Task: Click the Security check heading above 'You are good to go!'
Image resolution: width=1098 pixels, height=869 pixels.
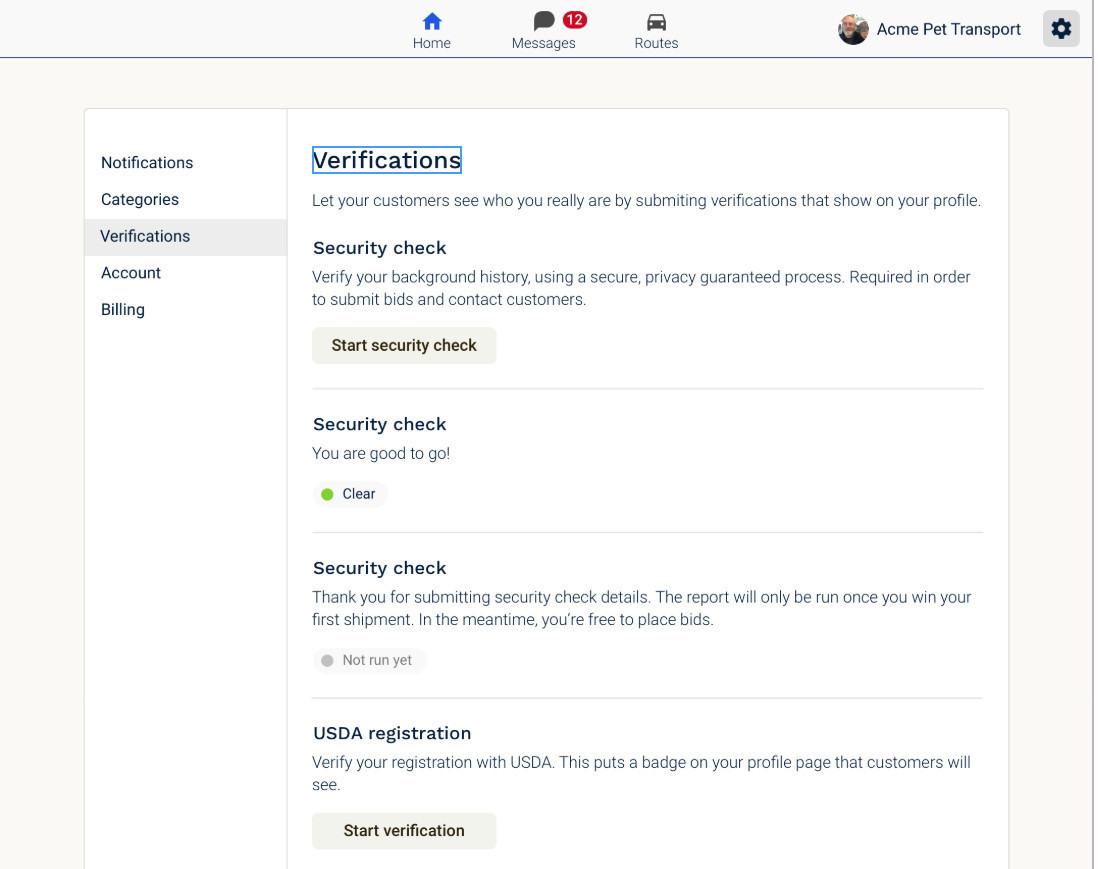Action: [380, 424]
